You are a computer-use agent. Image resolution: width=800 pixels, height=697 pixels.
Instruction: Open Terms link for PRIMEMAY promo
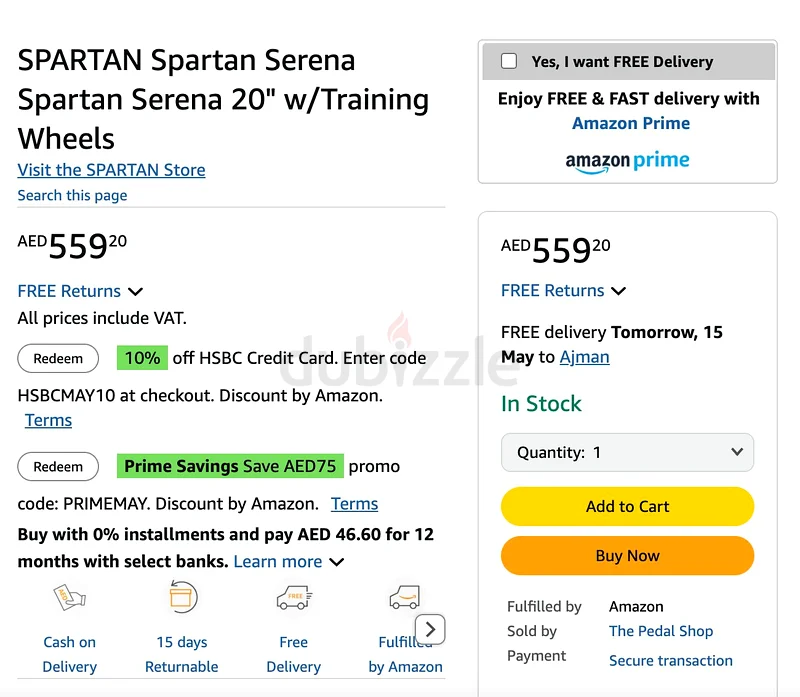pos(354,504)
